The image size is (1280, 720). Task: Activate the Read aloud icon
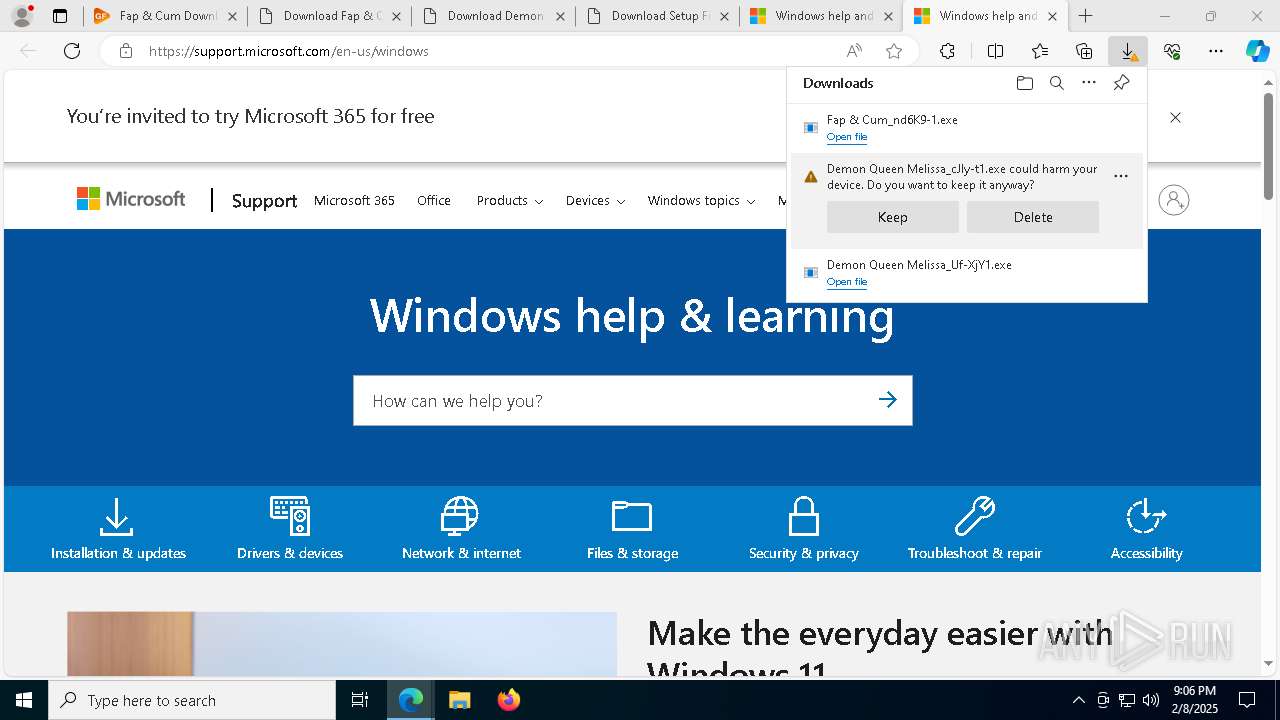pyautogui.click(x=854, y=51)
